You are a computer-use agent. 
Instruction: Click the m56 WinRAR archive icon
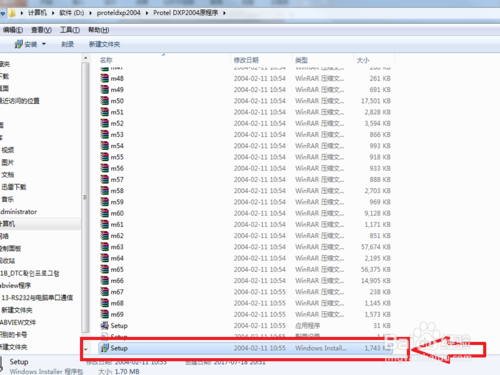click(105, 168)
